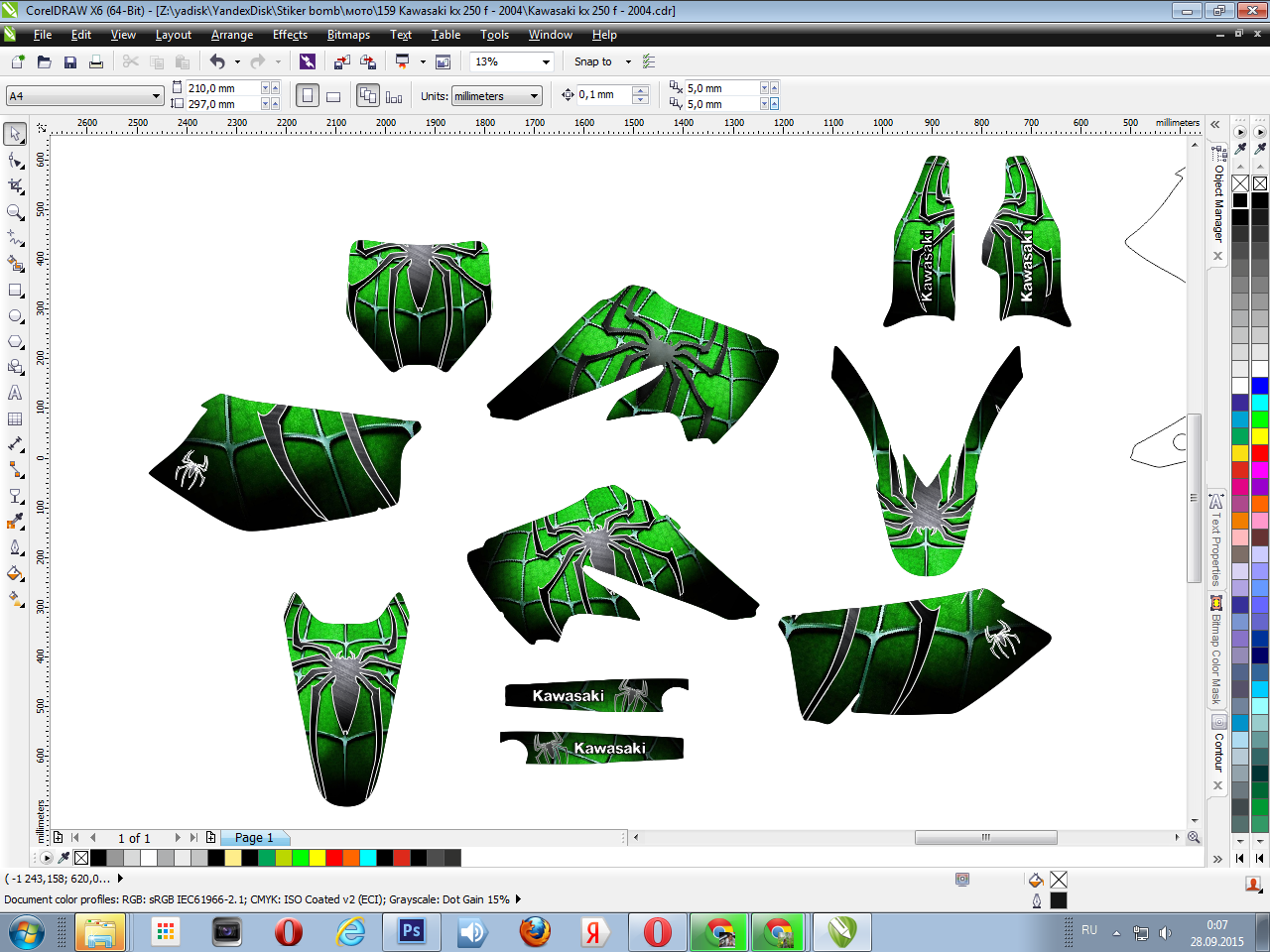Pick the cyan swatch in document palette
The image size is (1270, 952).
[x=368, y=858]
